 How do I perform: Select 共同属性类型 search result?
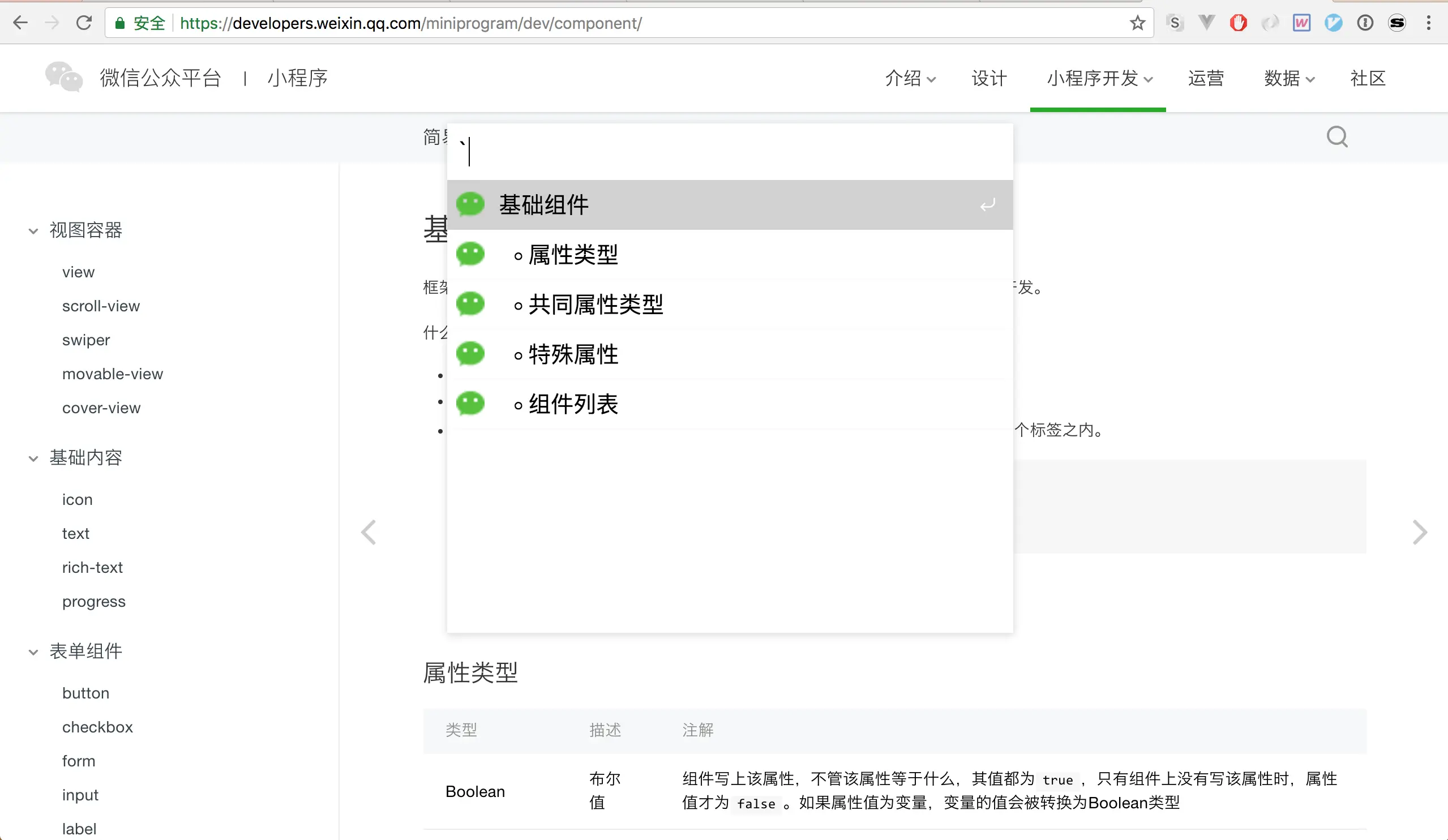[596, 305]
